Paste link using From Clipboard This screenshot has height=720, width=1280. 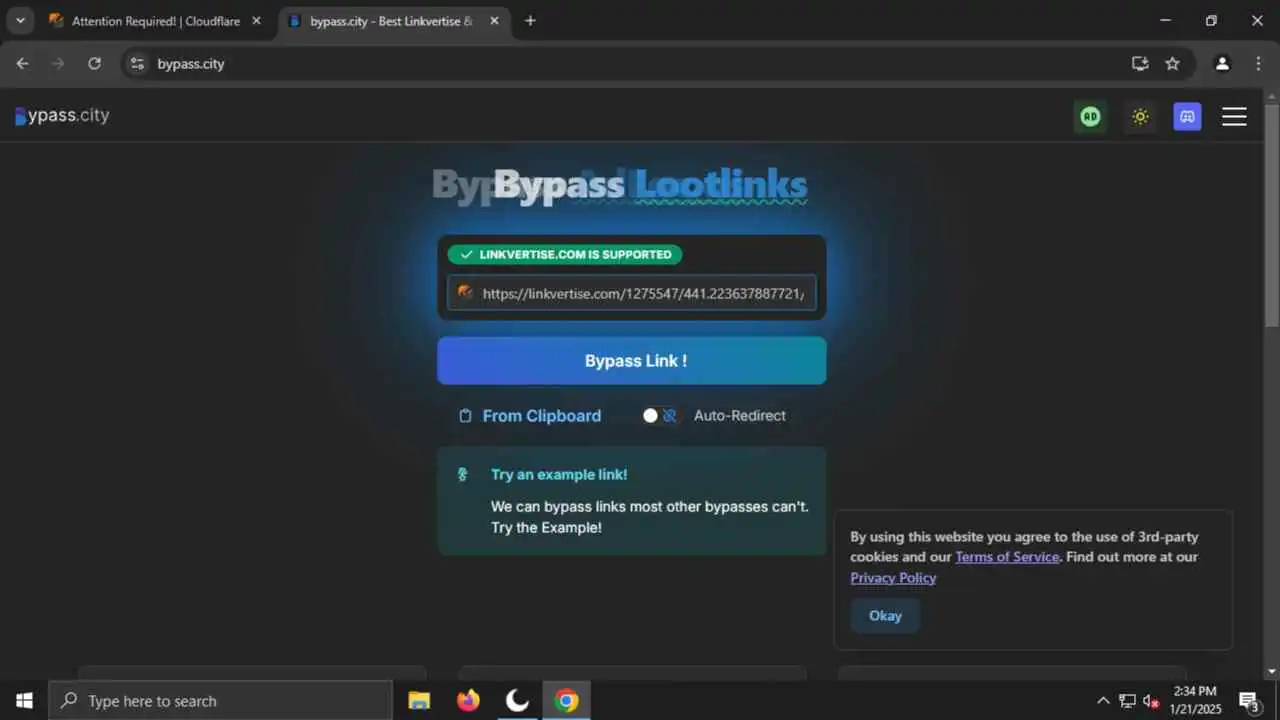click(x=542, y=416)
